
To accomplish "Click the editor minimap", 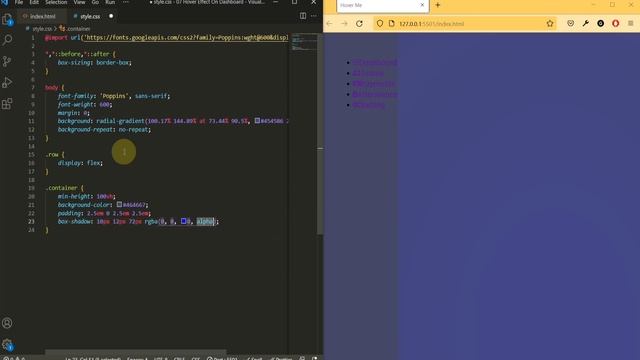I will [x=304, y=42].
